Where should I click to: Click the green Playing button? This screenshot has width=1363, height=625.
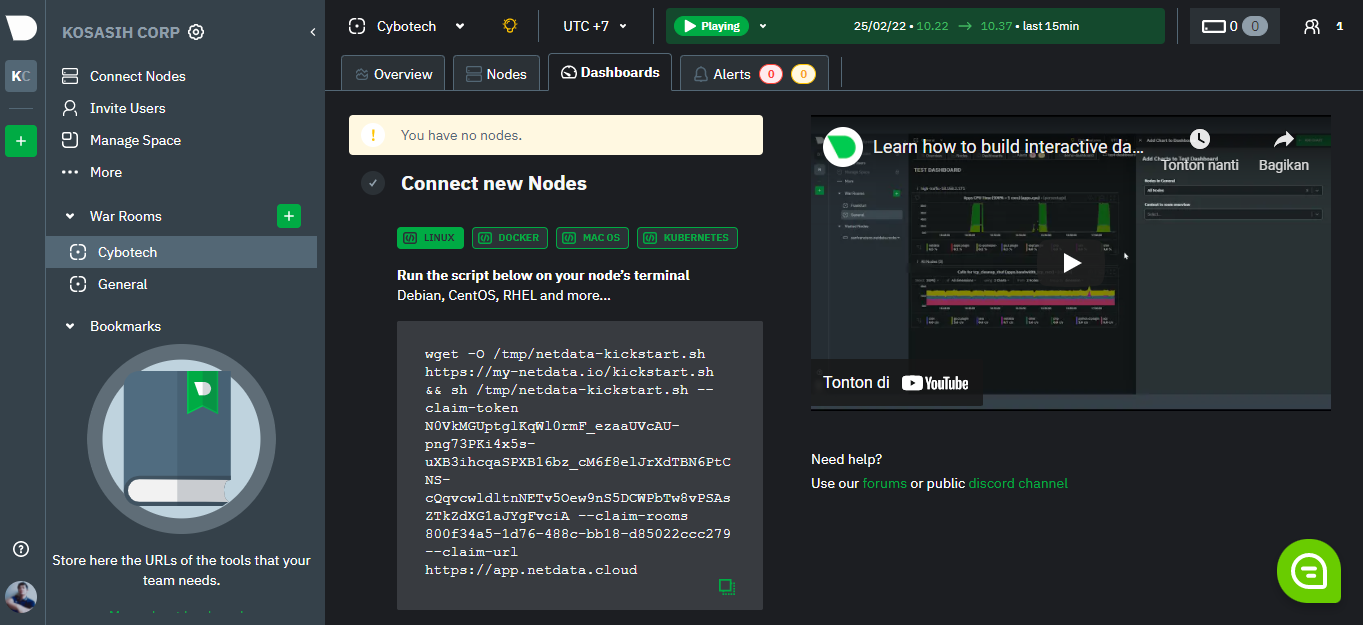coord(711,26)
